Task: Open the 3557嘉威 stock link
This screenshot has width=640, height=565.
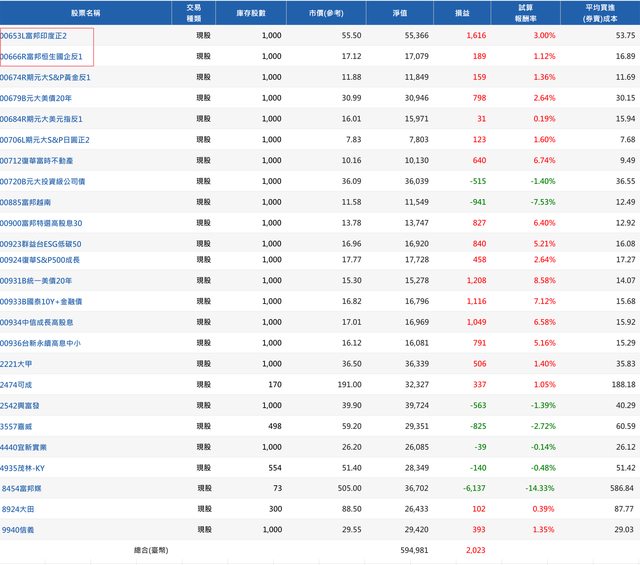Action: (x=19, y=425)
